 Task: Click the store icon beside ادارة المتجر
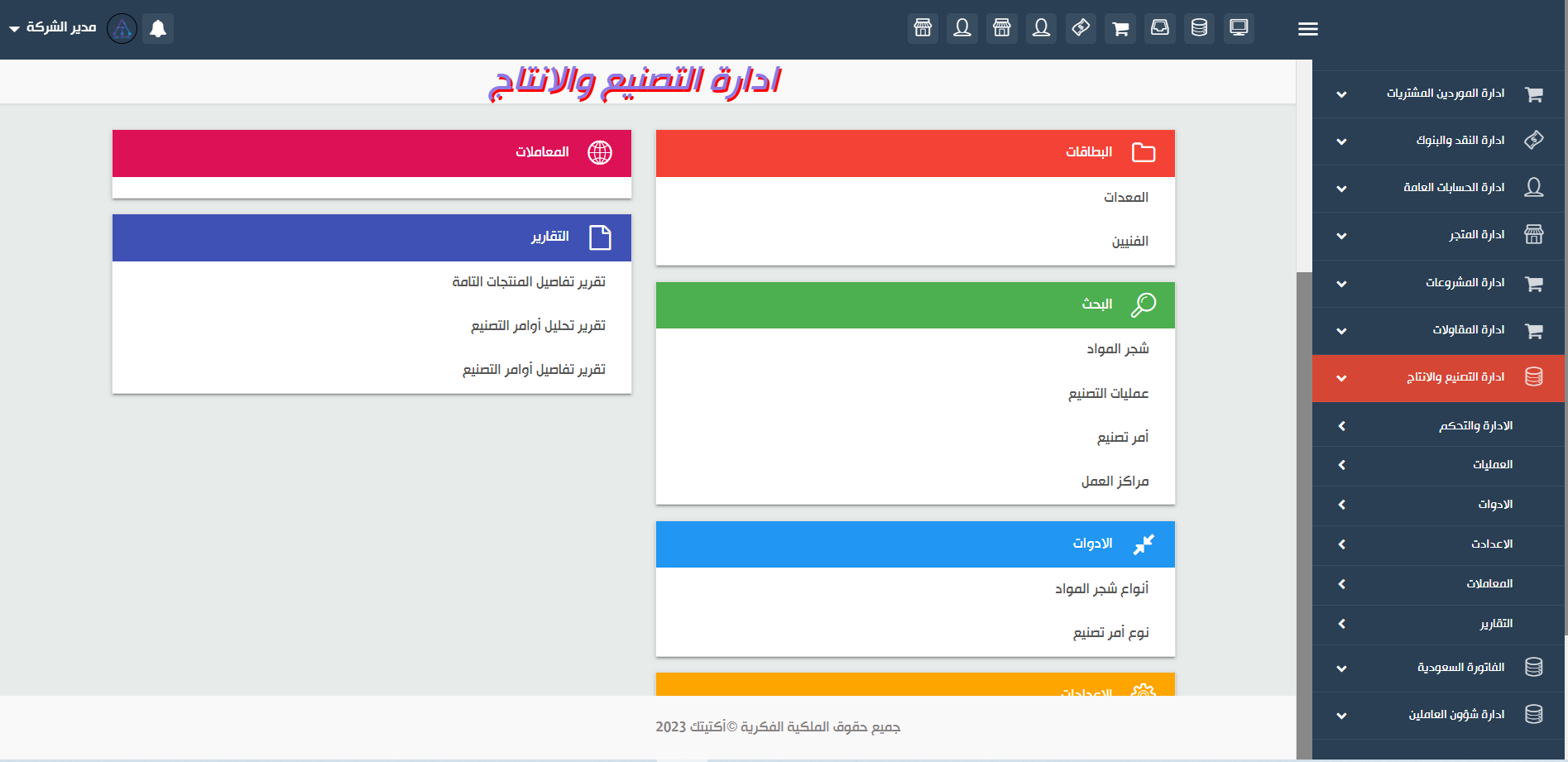coord(1533,235)
